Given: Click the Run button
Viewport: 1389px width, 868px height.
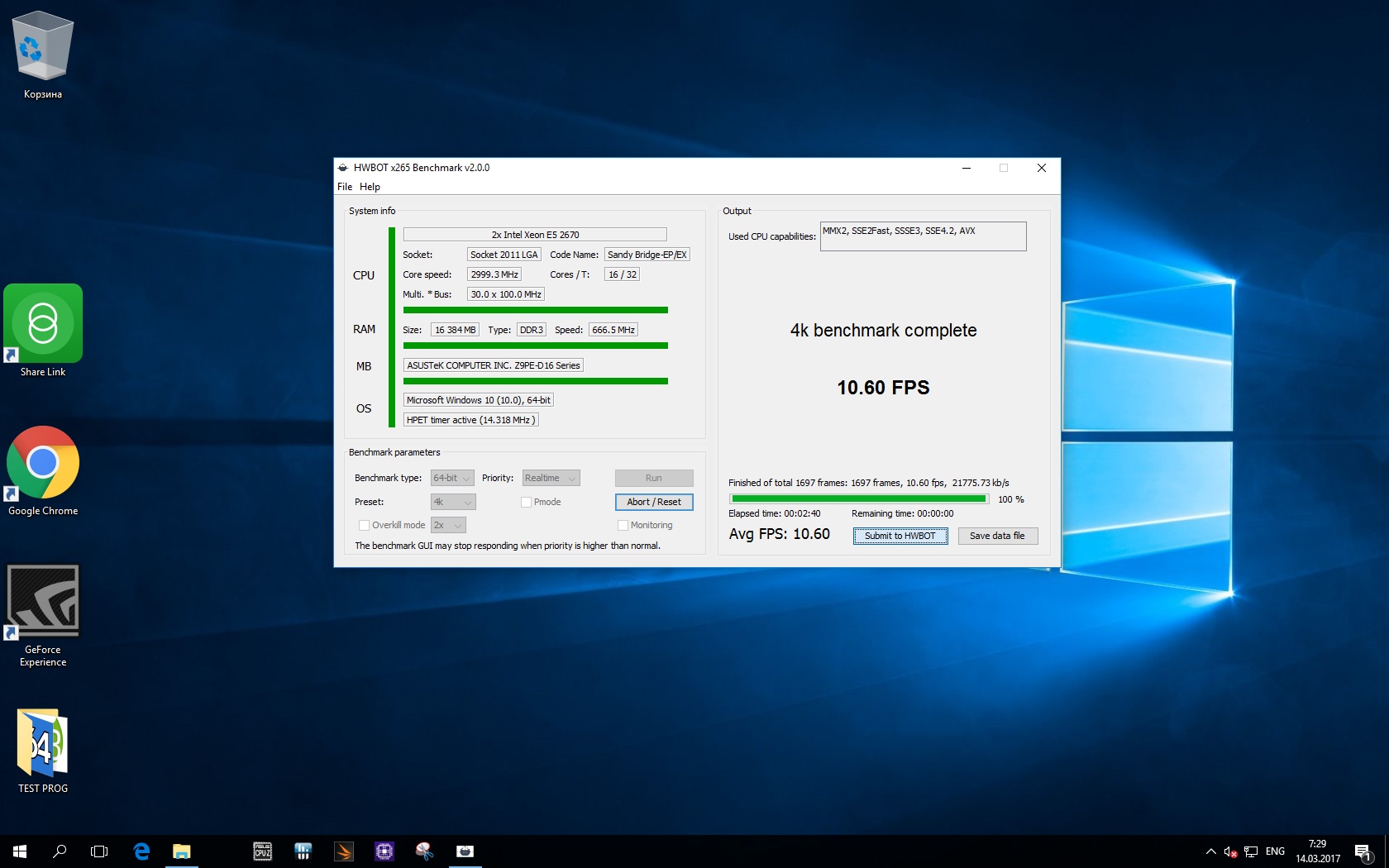Looking at the screenshot, I should [x=654, y=478].
